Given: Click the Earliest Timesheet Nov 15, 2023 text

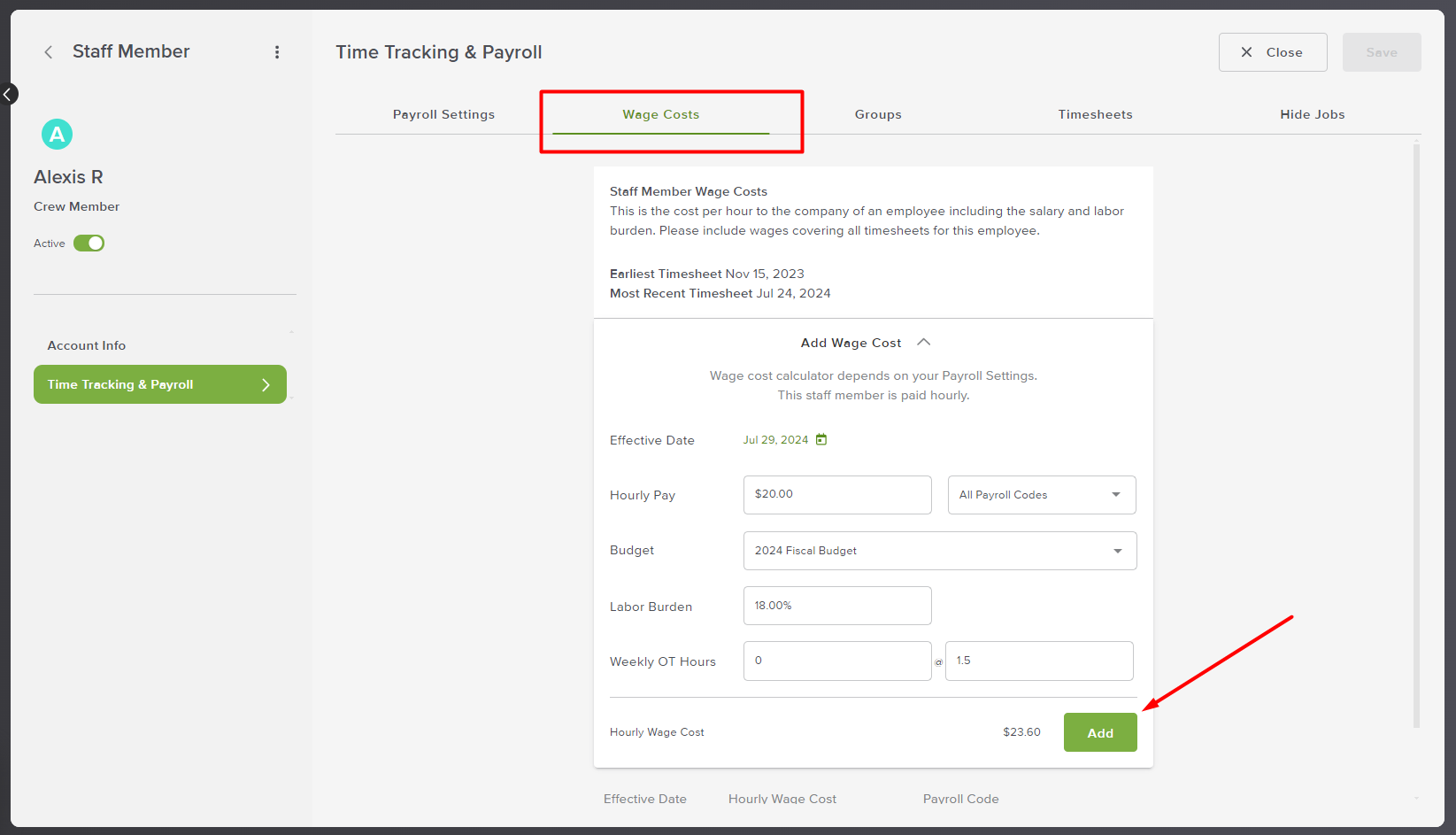Looking at the screenshot, I should (x=707, y=274).
